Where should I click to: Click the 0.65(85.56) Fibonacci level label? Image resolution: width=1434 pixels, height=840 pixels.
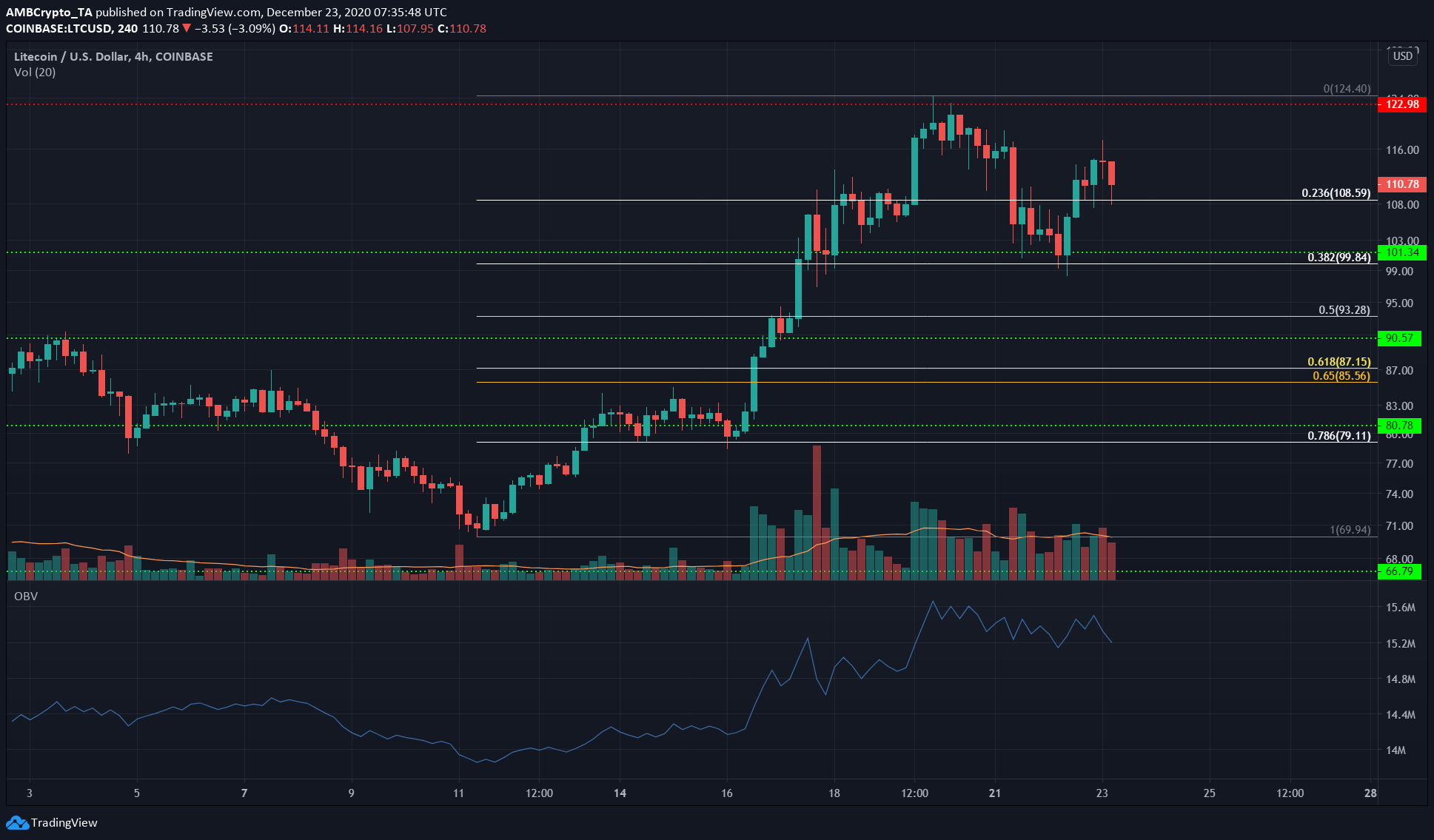1341,376
